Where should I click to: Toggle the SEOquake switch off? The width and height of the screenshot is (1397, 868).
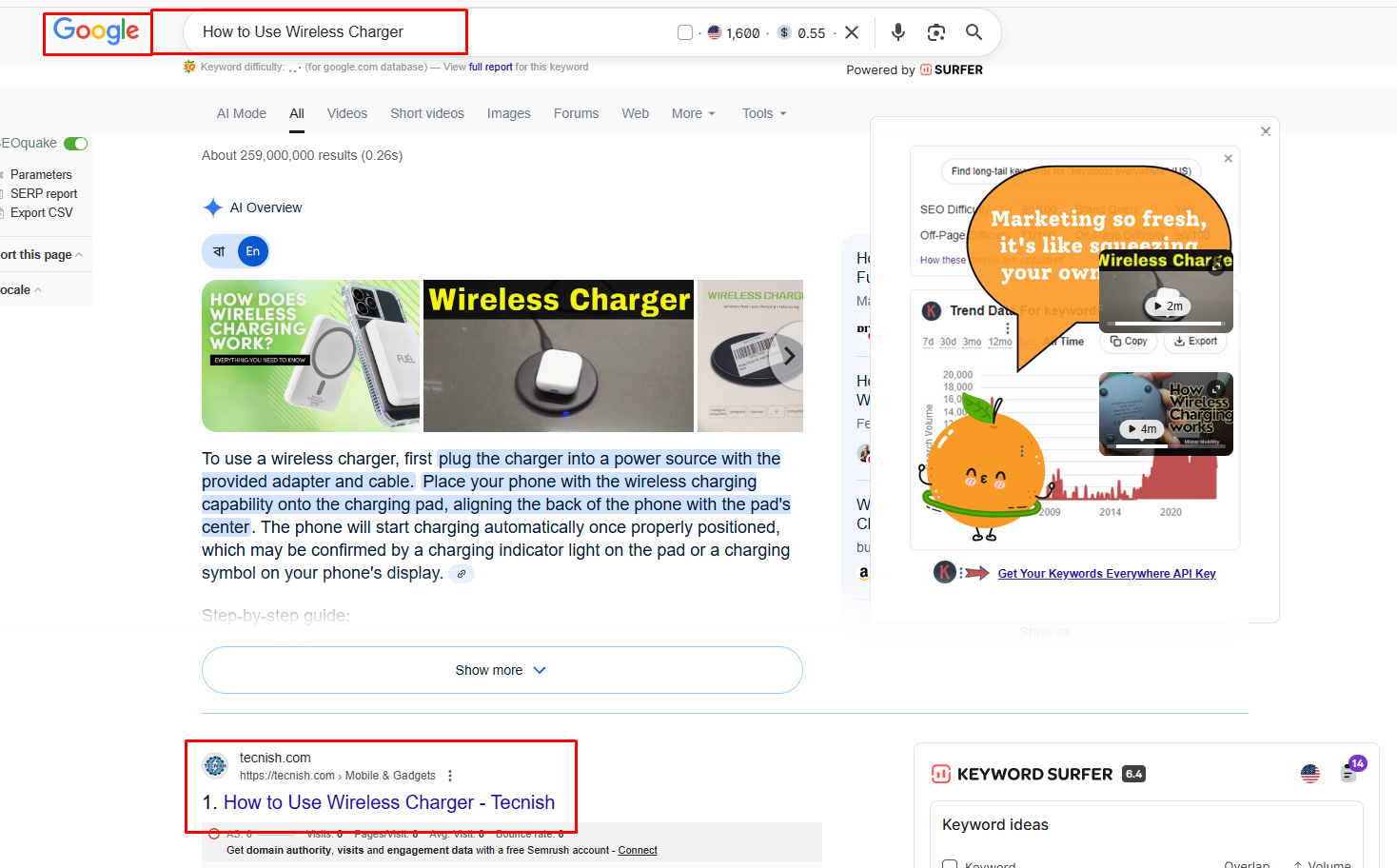coord(76,144)
